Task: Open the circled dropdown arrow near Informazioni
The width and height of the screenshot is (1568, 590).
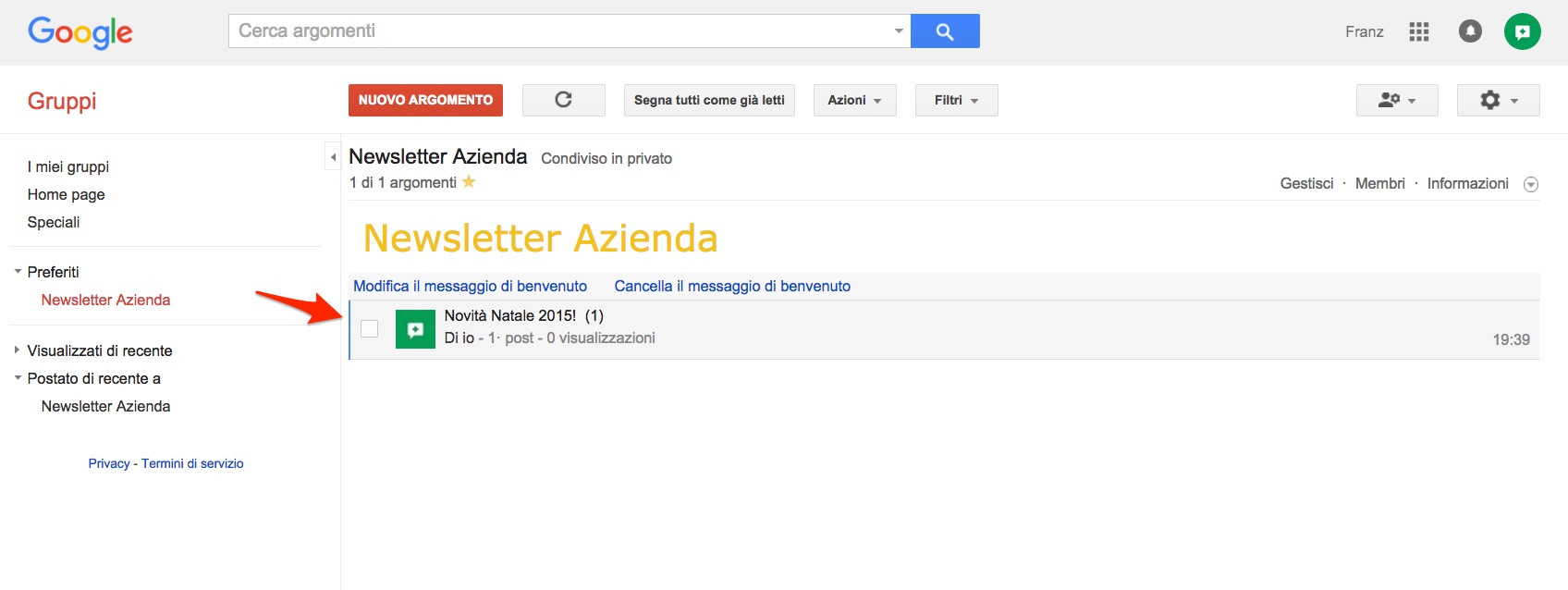Action: [x=1531, y=184]
